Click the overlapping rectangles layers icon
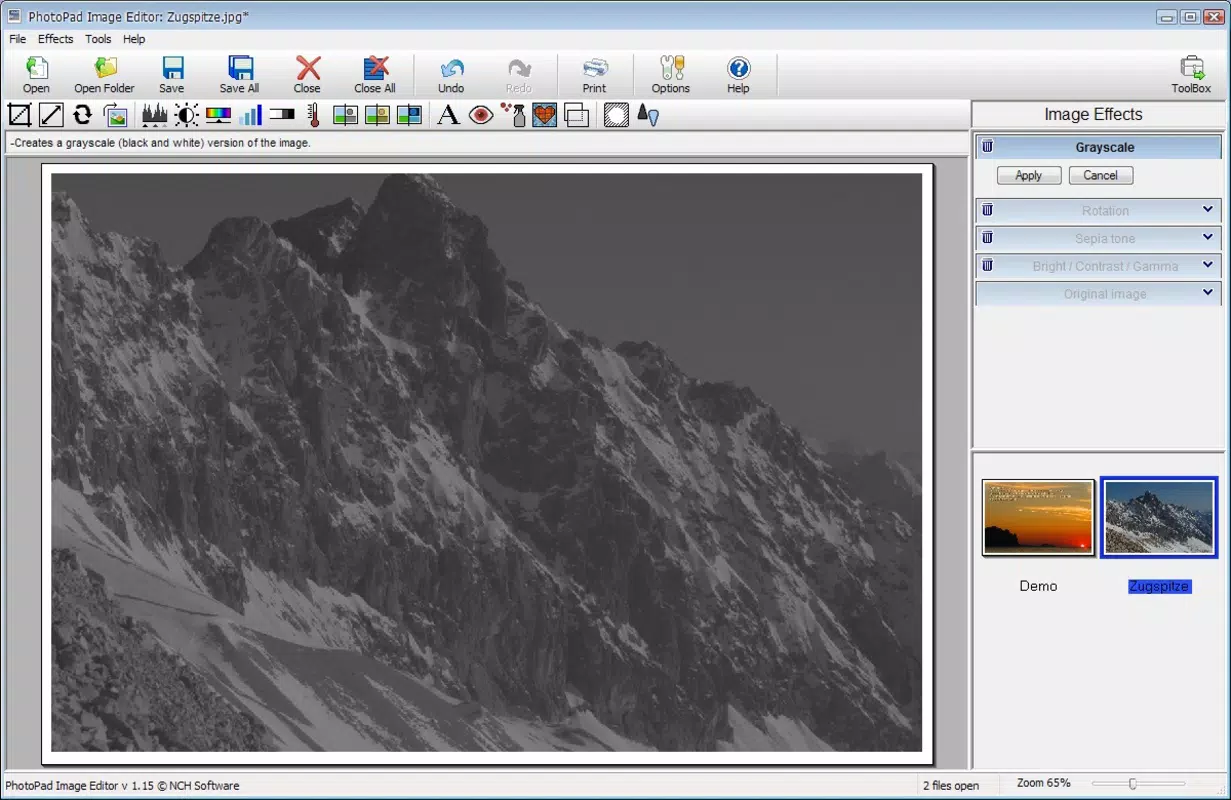 (576, 115)
